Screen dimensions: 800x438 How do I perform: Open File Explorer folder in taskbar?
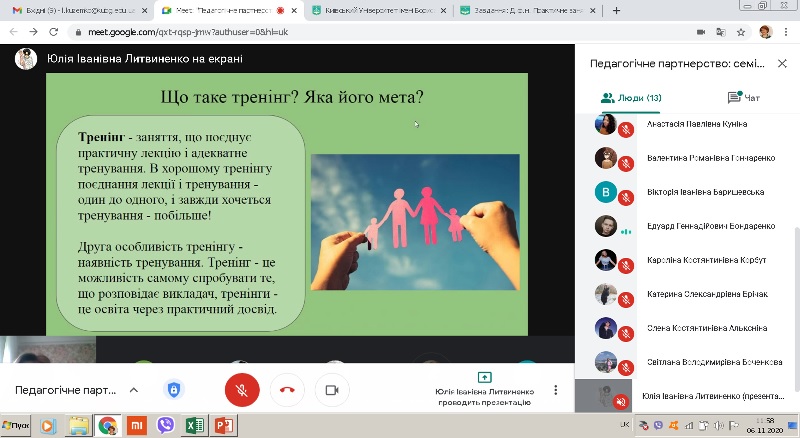pos(79,425)
